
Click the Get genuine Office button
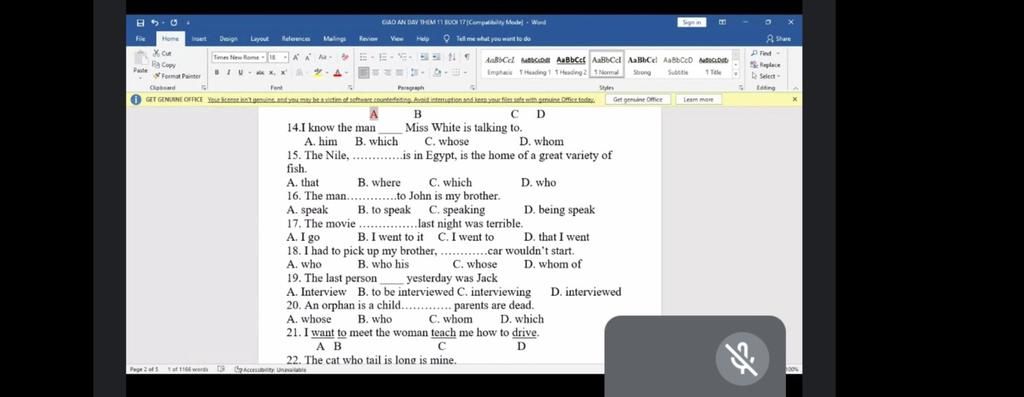tap(637, 99)
